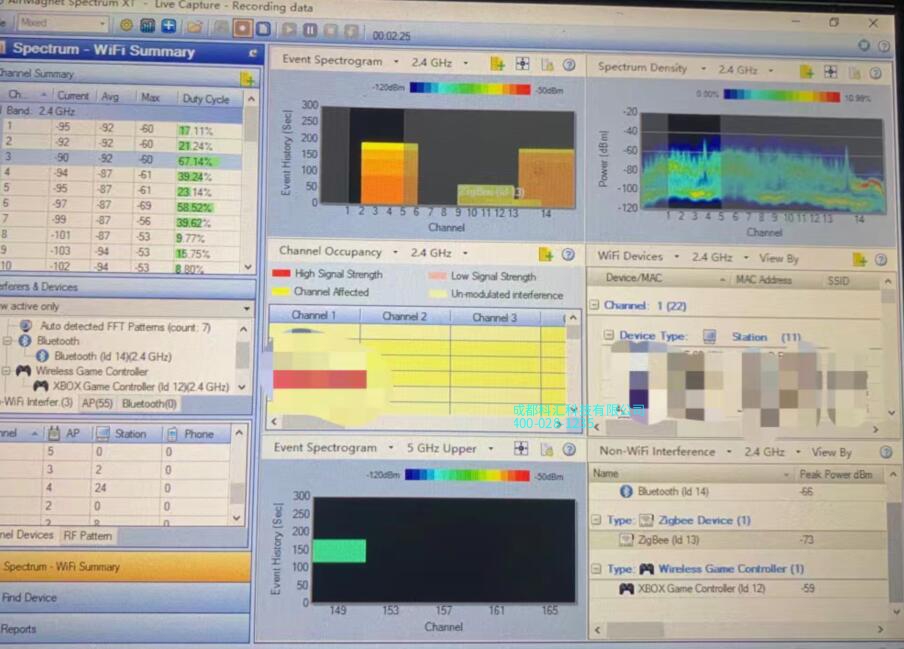Click the yellow gear settings icon in toolbar

pyautogui.click(x=126, y=25)
